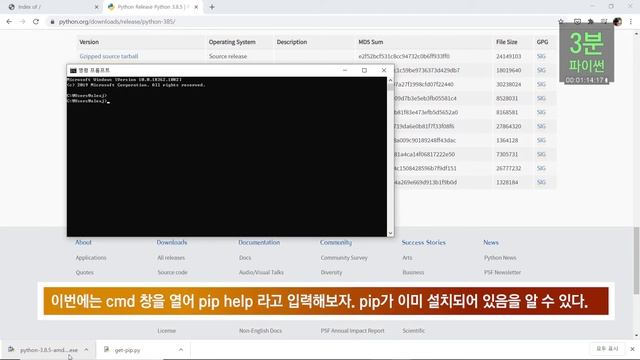
Task: Open SIG link for the 26777232 file
Action: click(541, 168)
